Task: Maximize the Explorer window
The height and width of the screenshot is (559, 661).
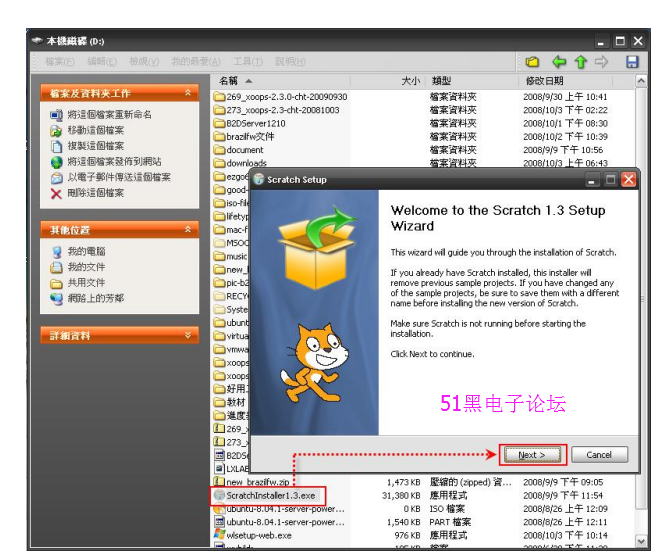Action: tap(620, 41)
